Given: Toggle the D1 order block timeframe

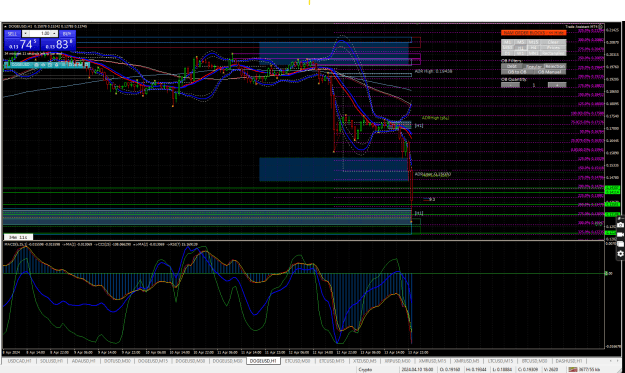Looking at the screenshot, I should (x=507, y=53).
